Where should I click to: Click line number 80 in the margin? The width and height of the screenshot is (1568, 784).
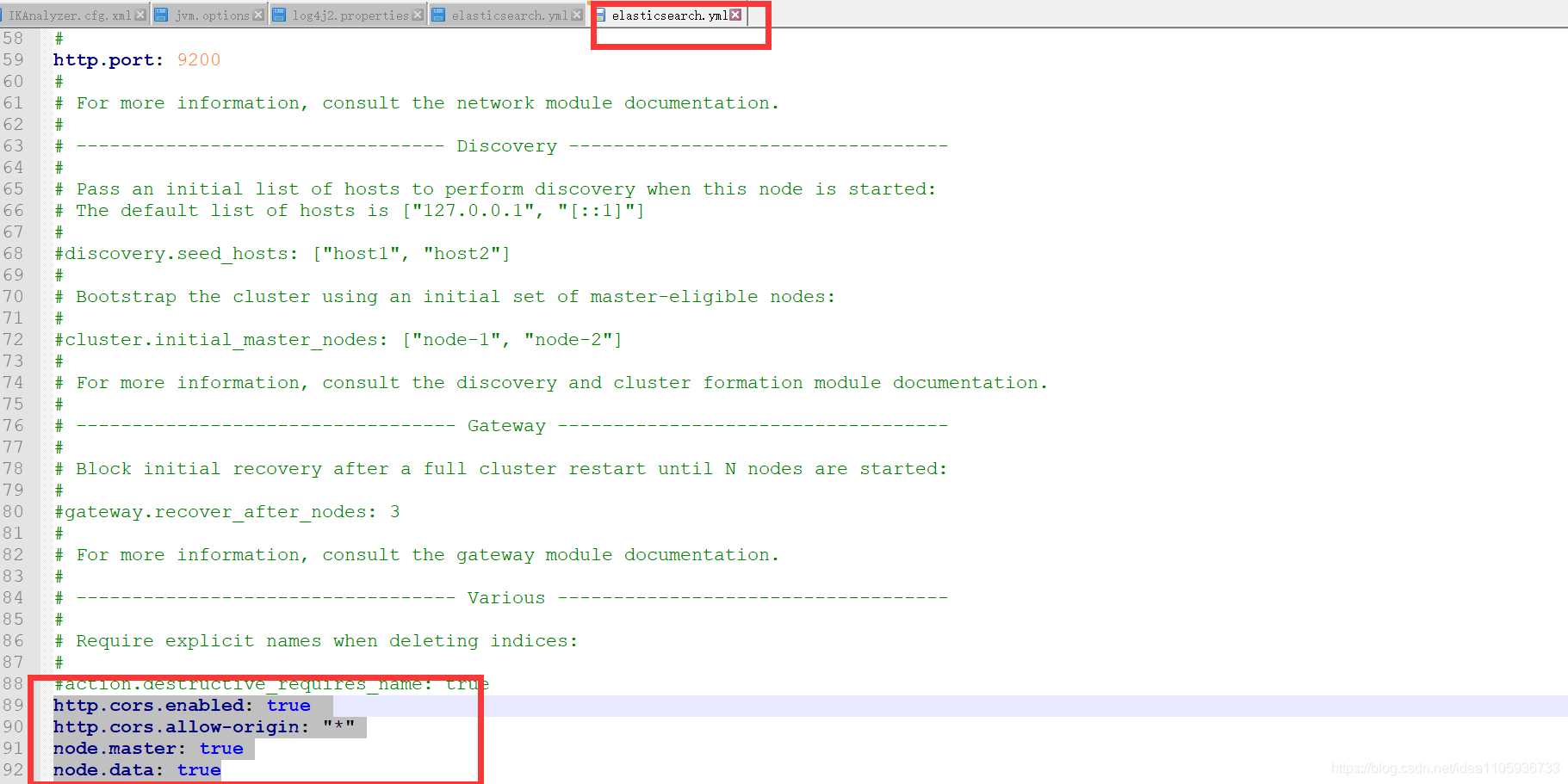tap(14, 511)
